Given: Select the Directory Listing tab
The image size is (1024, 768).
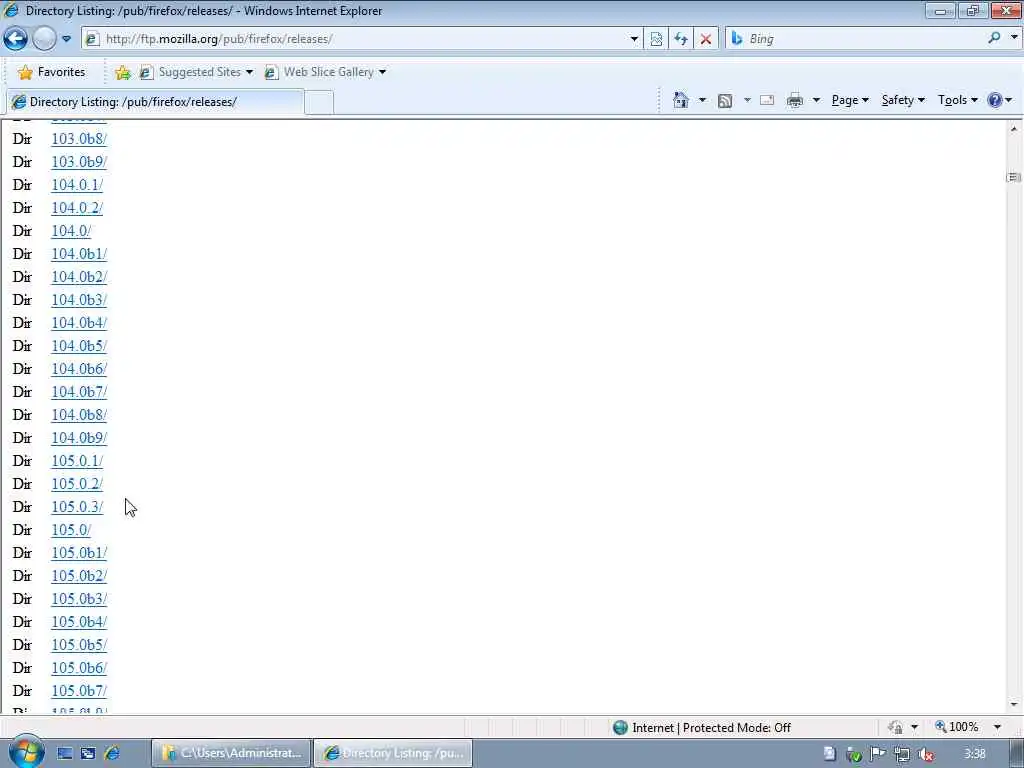Looking at the screenshot, I should coord(155,102).
